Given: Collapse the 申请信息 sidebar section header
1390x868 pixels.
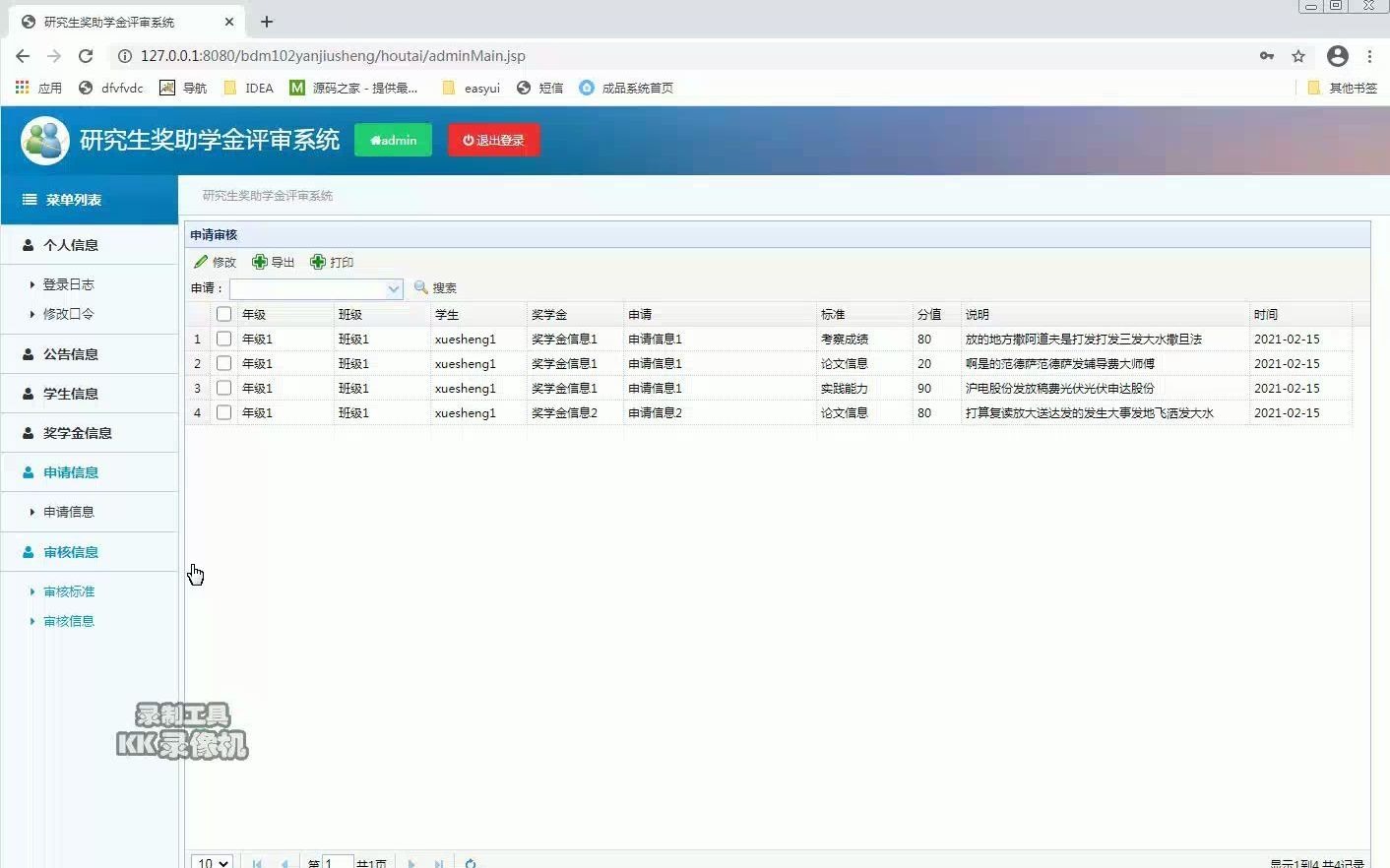Looking at the screenshot, I should (89, 472).
